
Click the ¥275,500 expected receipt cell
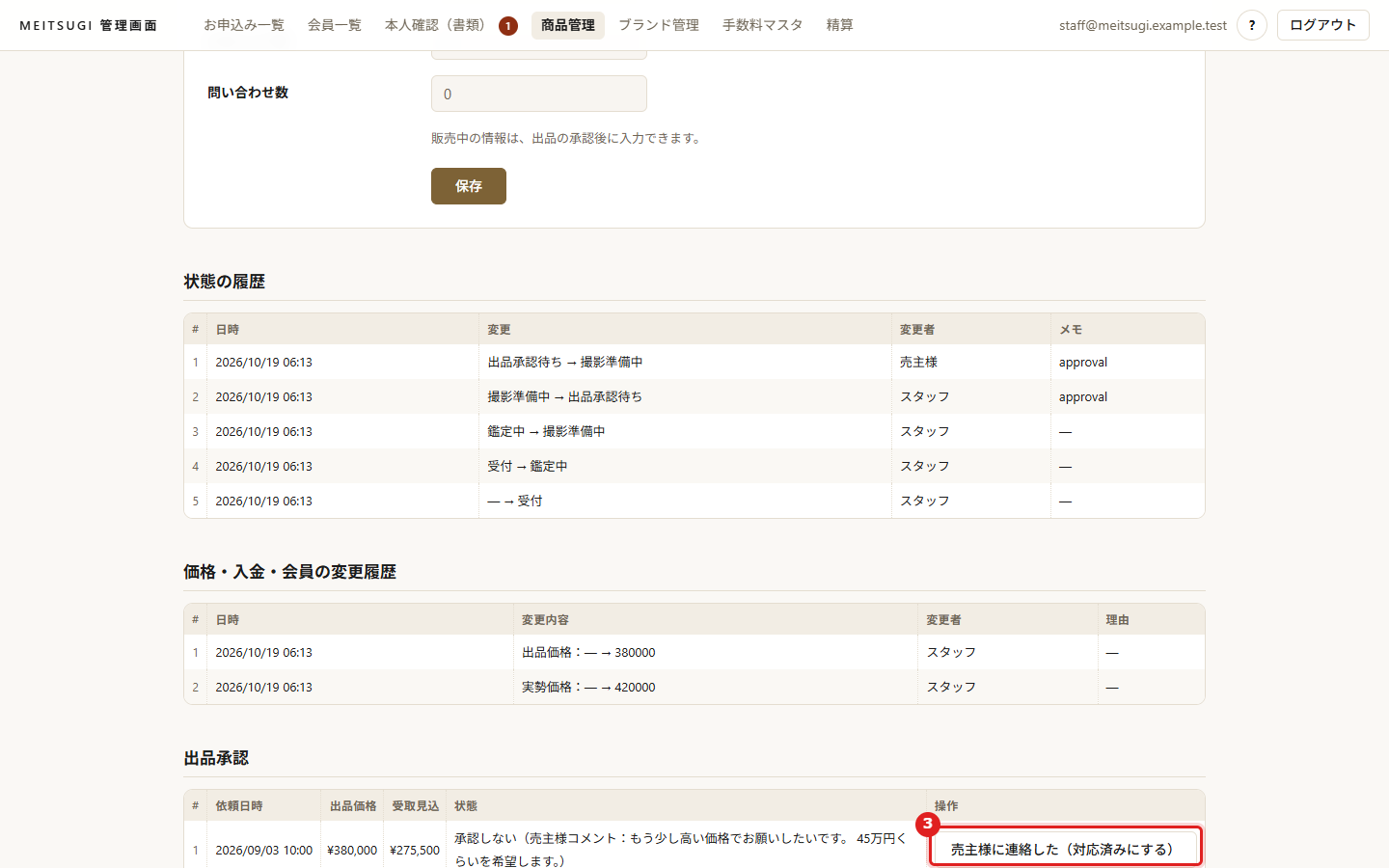(415, 851)
